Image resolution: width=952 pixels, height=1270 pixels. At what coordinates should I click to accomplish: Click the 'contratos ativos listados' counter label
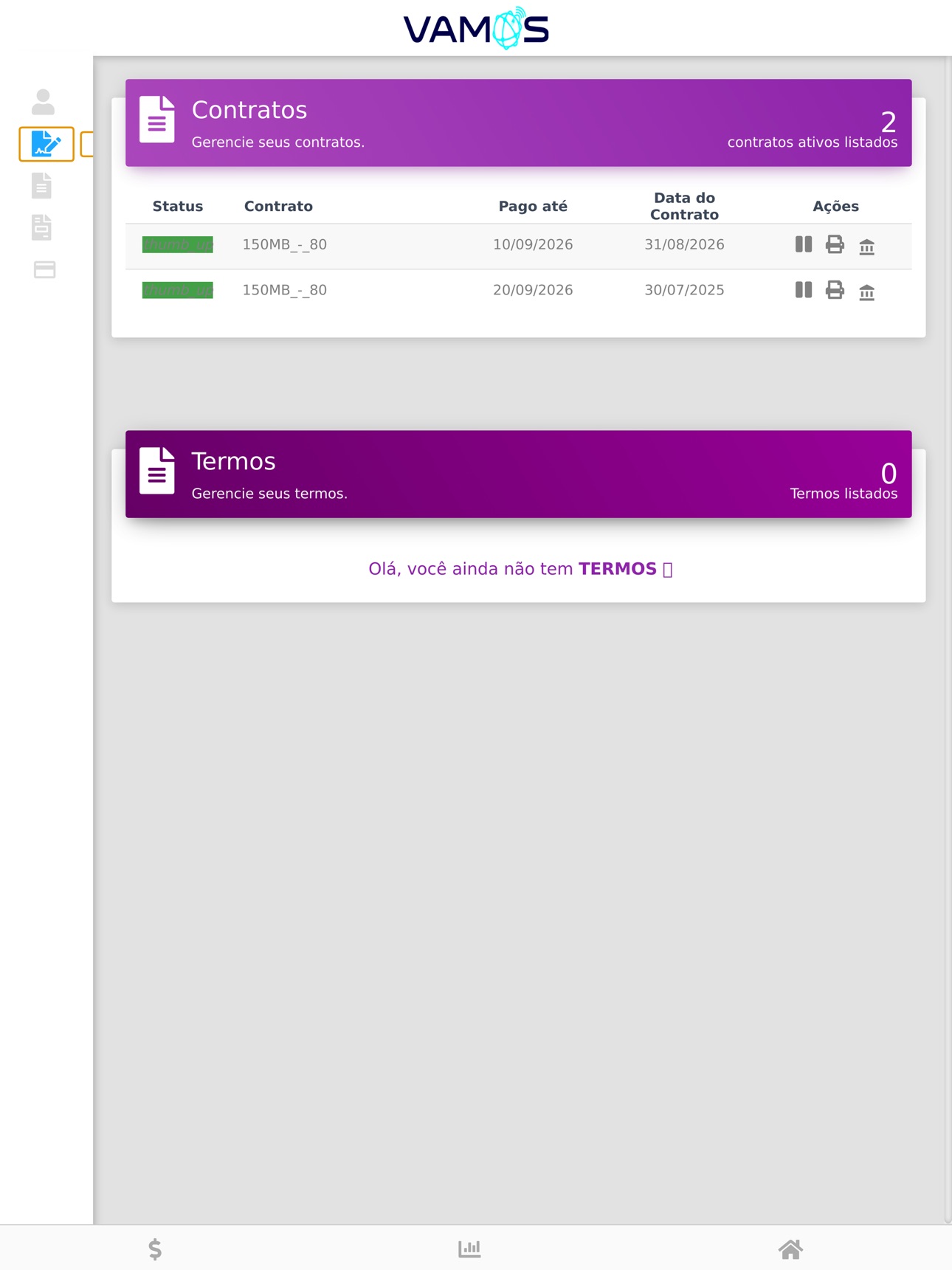(813, 142)
